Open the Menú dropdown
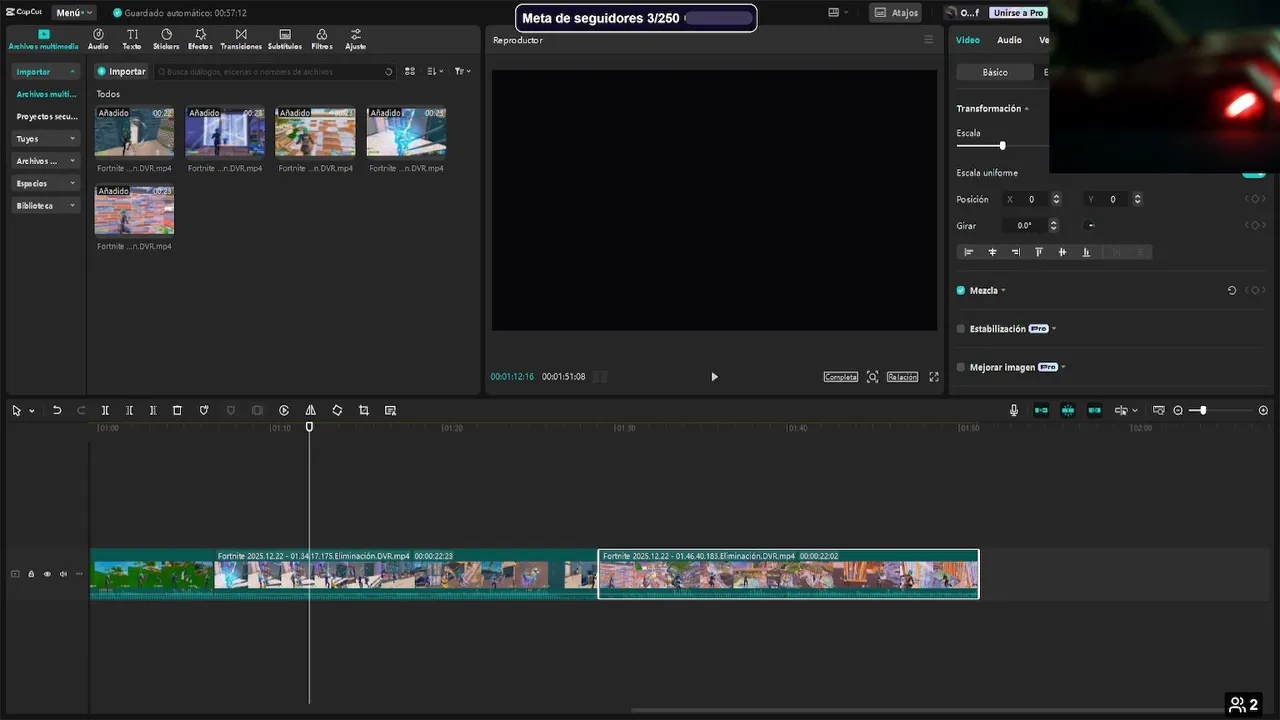 [x=74, y=12]
